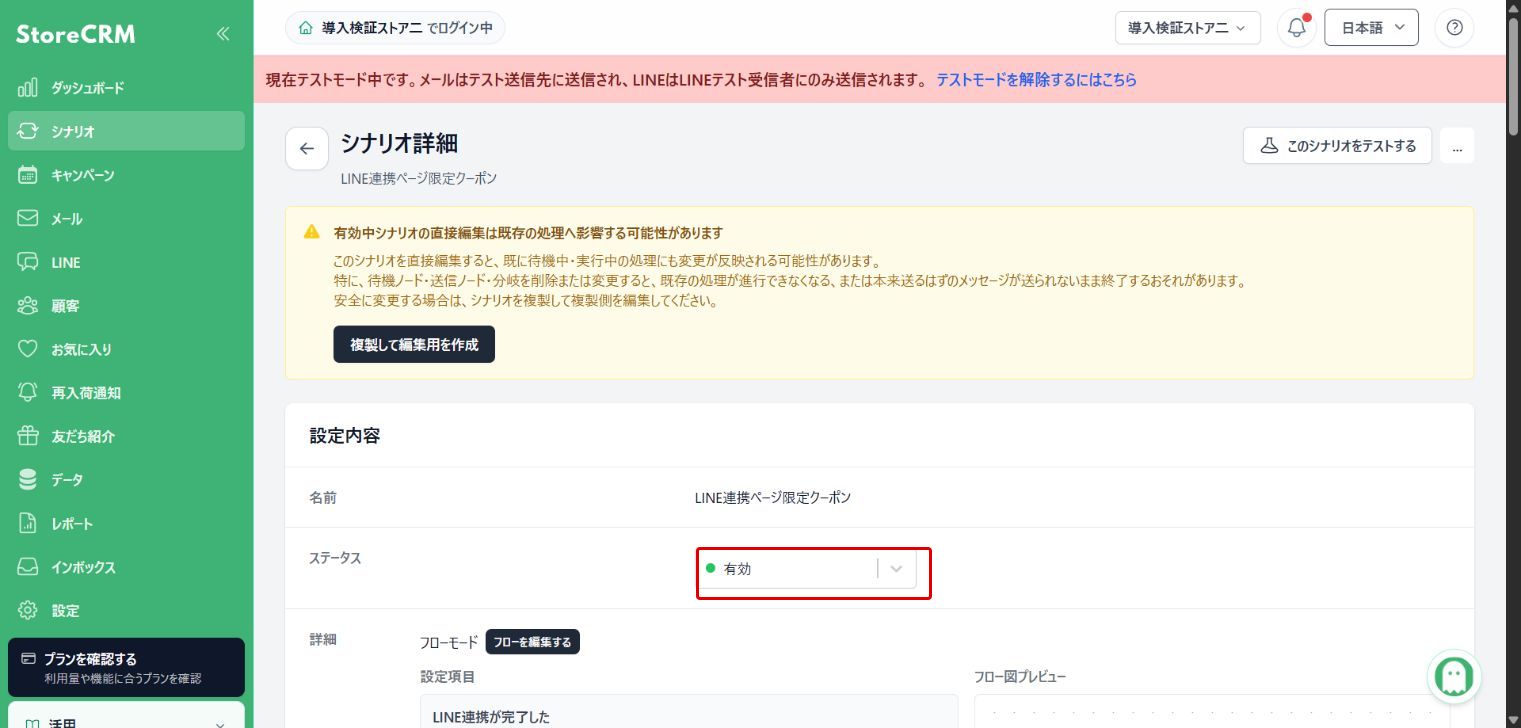
Task: Click the データ database icon
Action: coord(28,480)
